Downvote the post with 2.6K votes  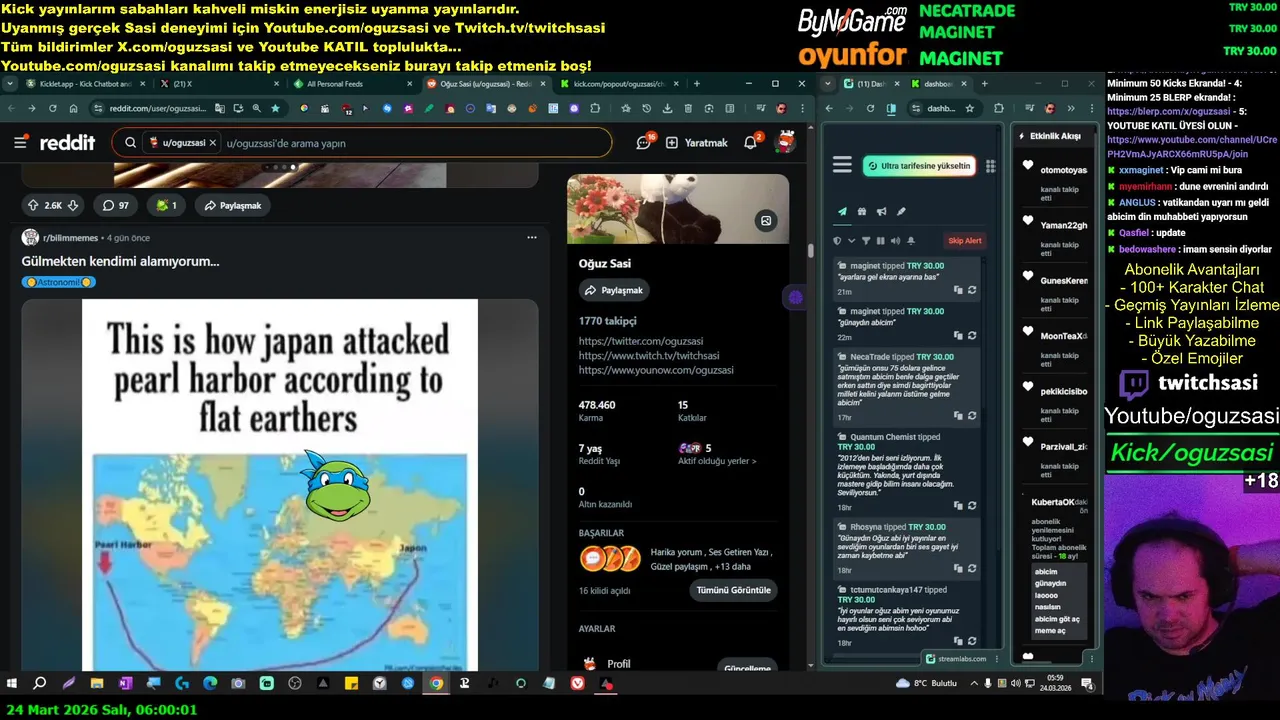point(73,205)
